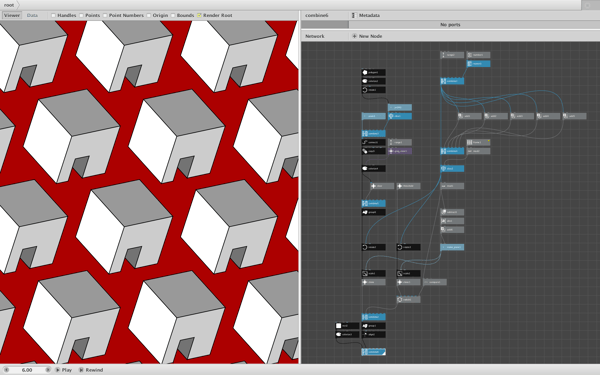Open the Metadata dialog
The image size is (600, 375).
pyautogui.click(x=366, y=15)
